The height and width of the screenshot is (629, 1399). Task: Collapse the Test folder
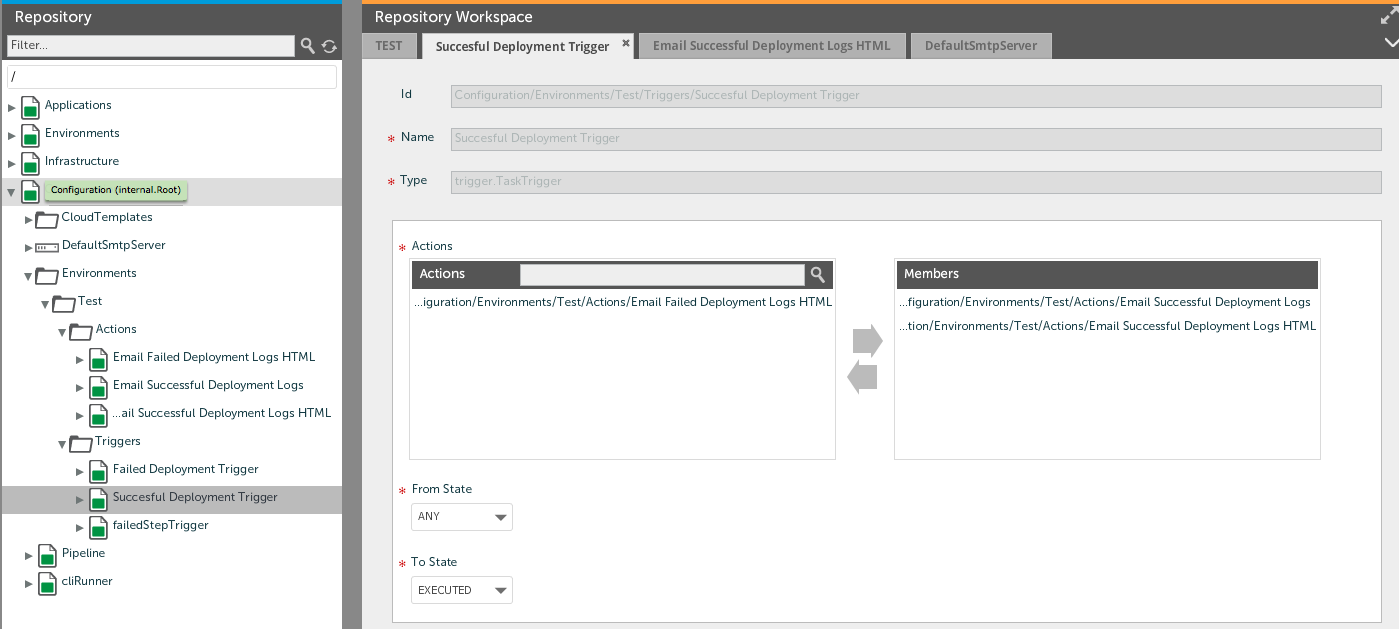click(46, 303)
